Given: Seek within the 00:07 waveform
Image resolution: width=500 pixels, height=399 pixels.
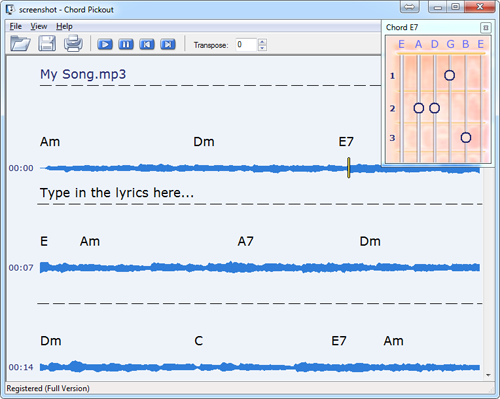Looking at the screenshot, I should [260, 267].
